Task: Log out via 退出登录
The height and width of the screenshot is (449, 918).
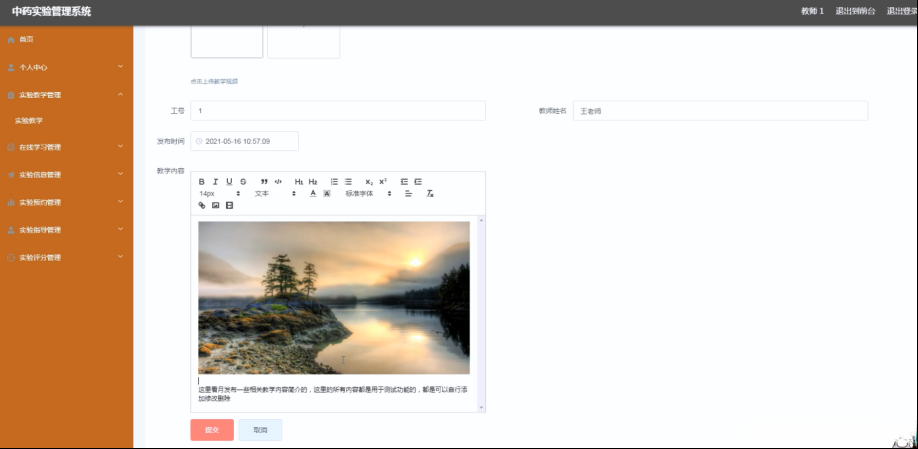Action: [x=902, y=11]
